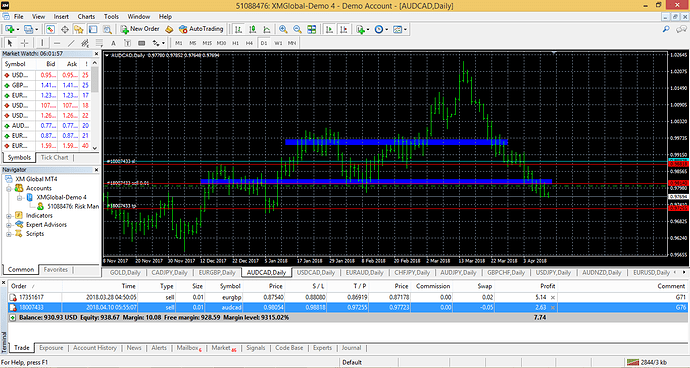The height and width of the screenshot is (368, 690).
Task: Open the Insert menu
Action: coord(61,16)
